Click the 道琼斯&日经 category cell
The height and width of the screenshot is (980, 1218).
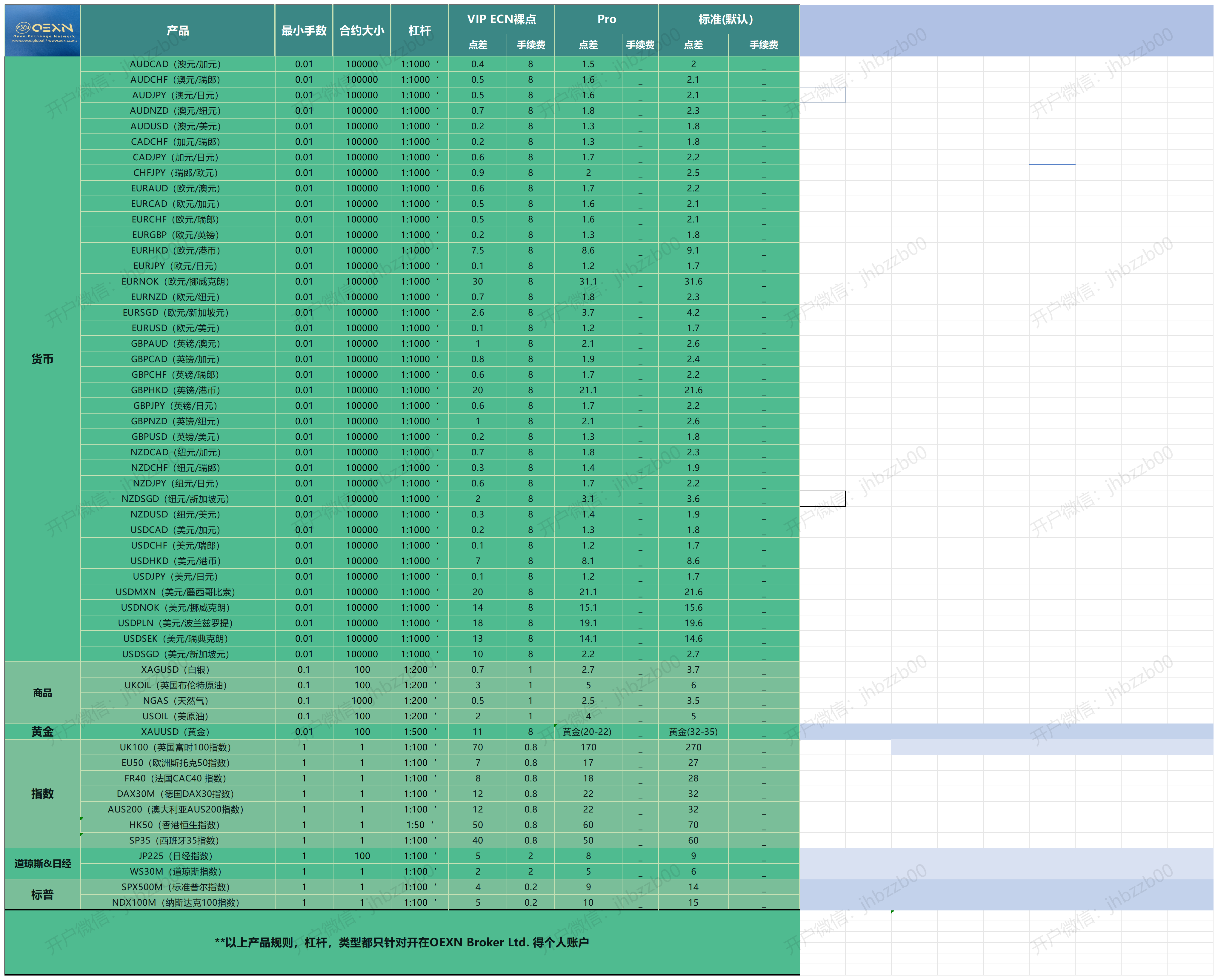point(43,864)
